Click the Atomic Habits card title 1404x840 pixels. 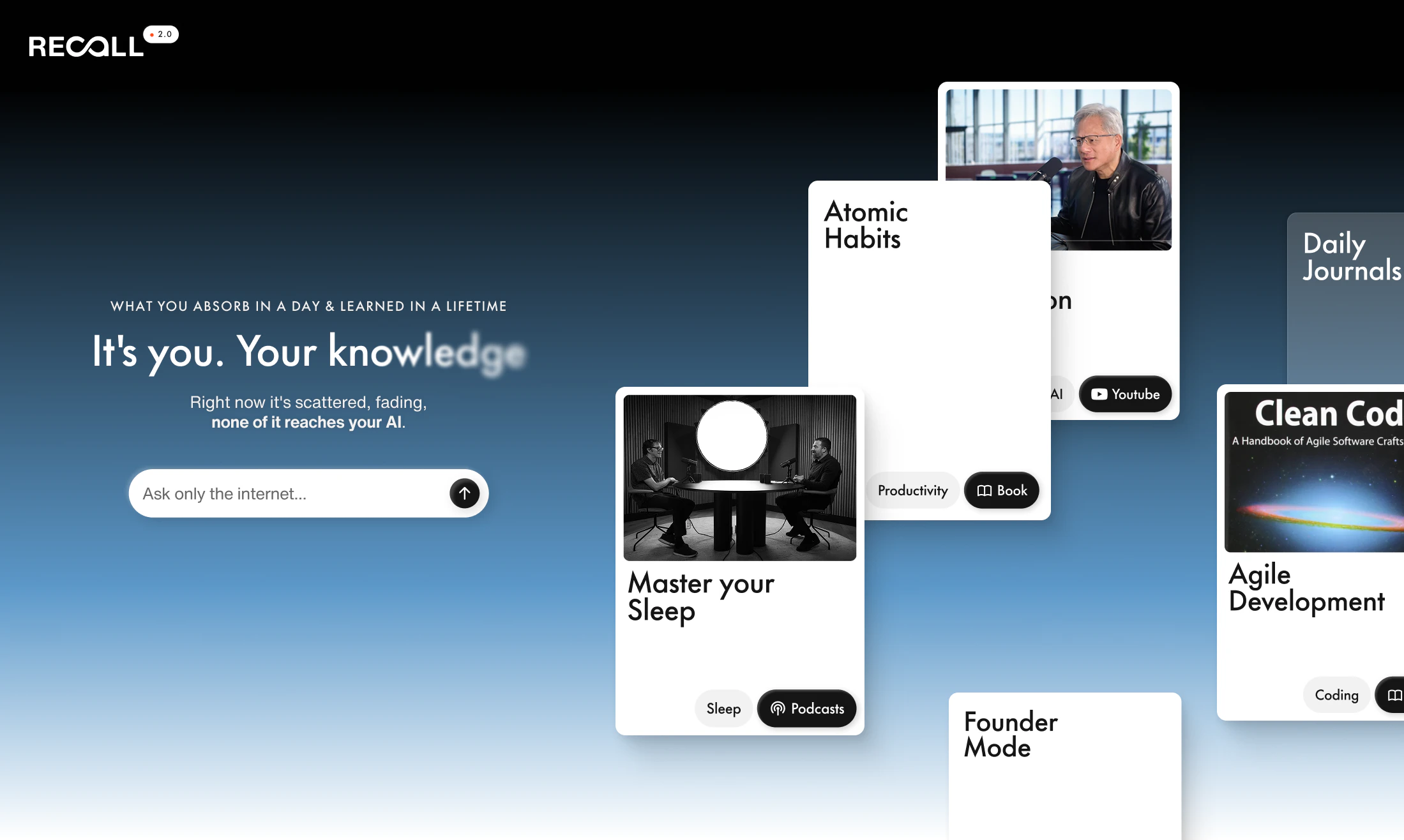tap(866, 225)
